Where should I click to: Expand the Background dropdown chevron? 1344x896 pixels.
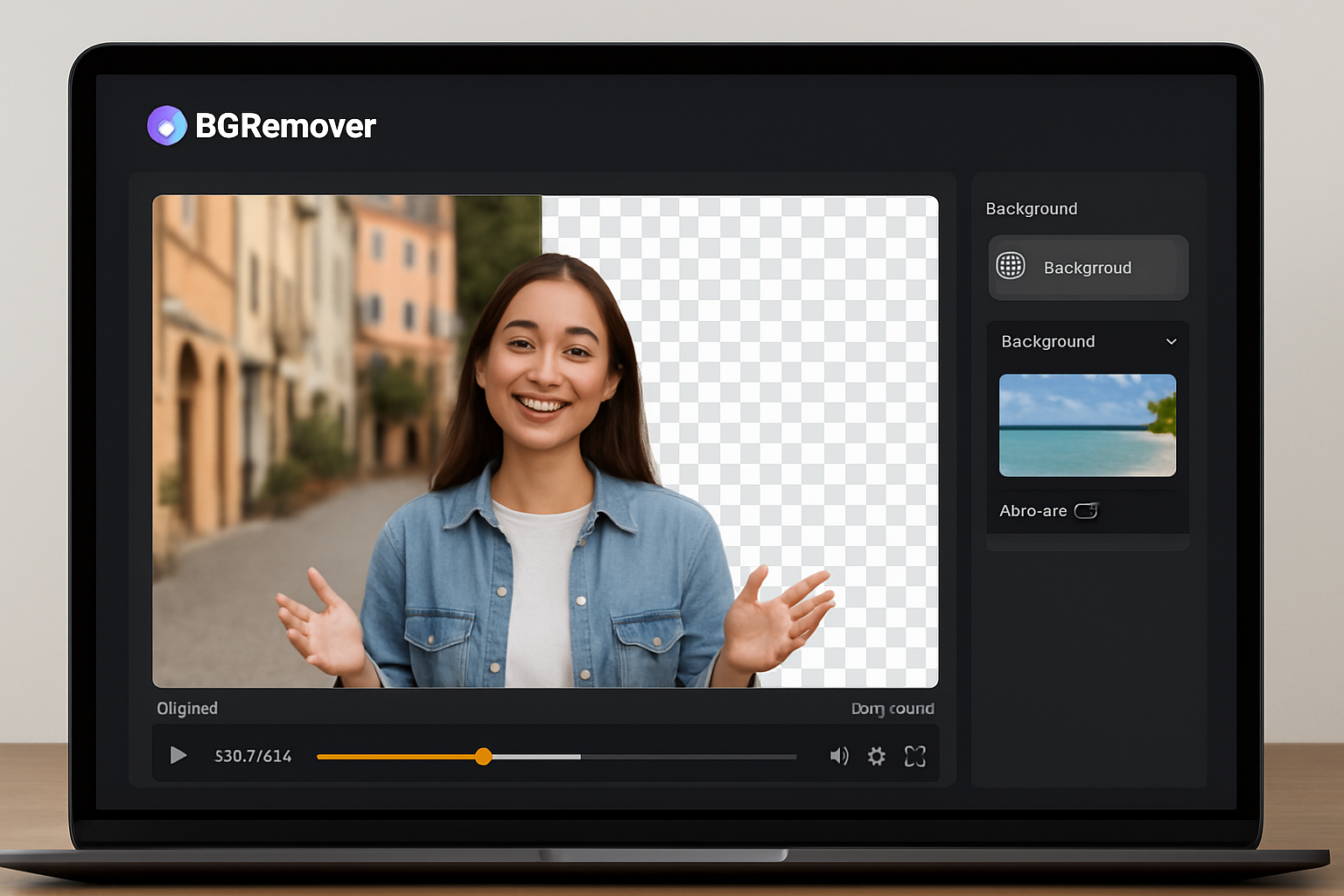[x=1172, y=341]
